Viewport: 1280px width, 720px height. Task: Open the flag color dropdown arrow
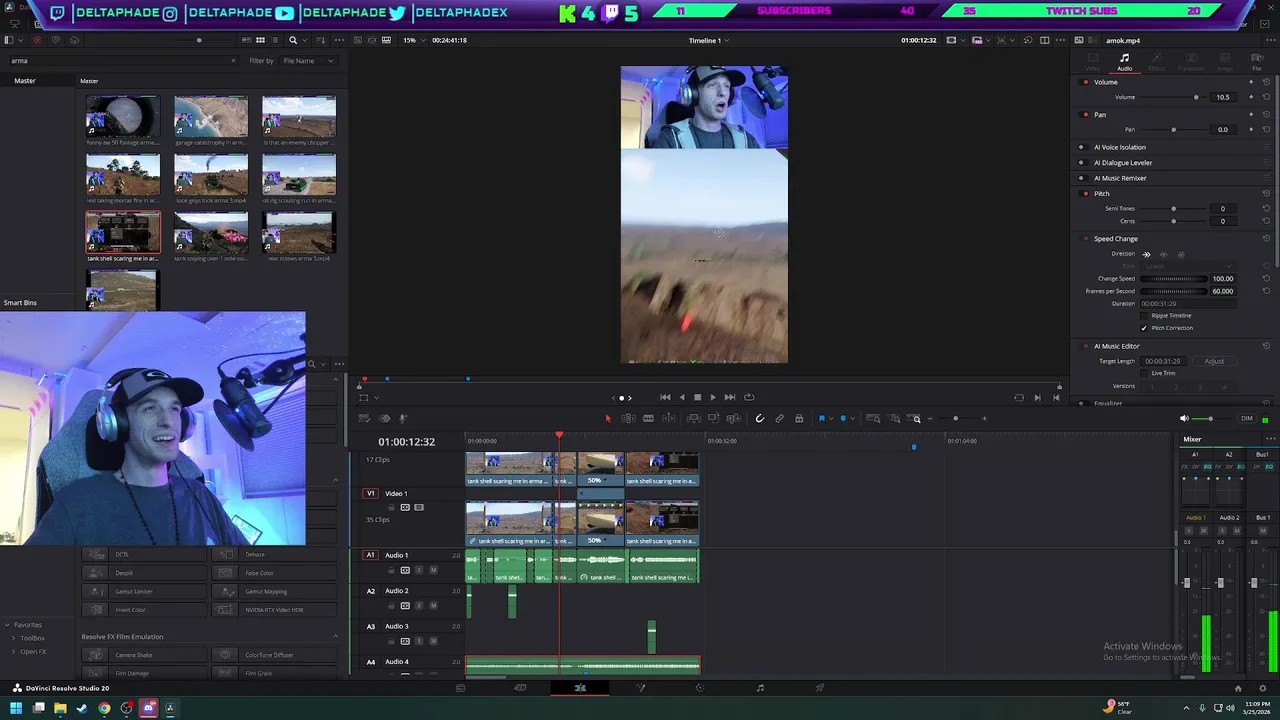pyautogui.click(x=830, y=418)
